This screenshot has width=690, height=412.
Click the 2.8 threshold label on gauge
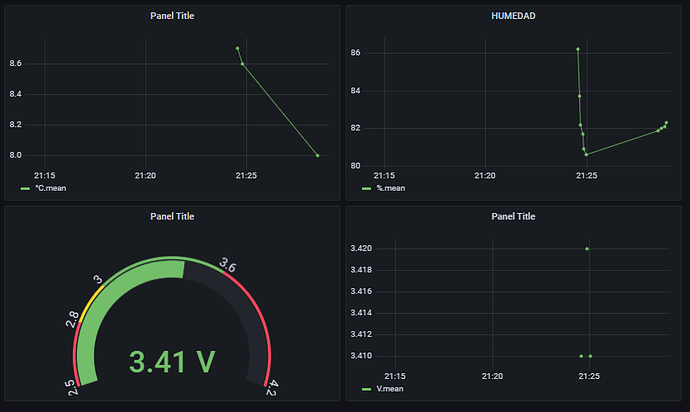[72, 319]
